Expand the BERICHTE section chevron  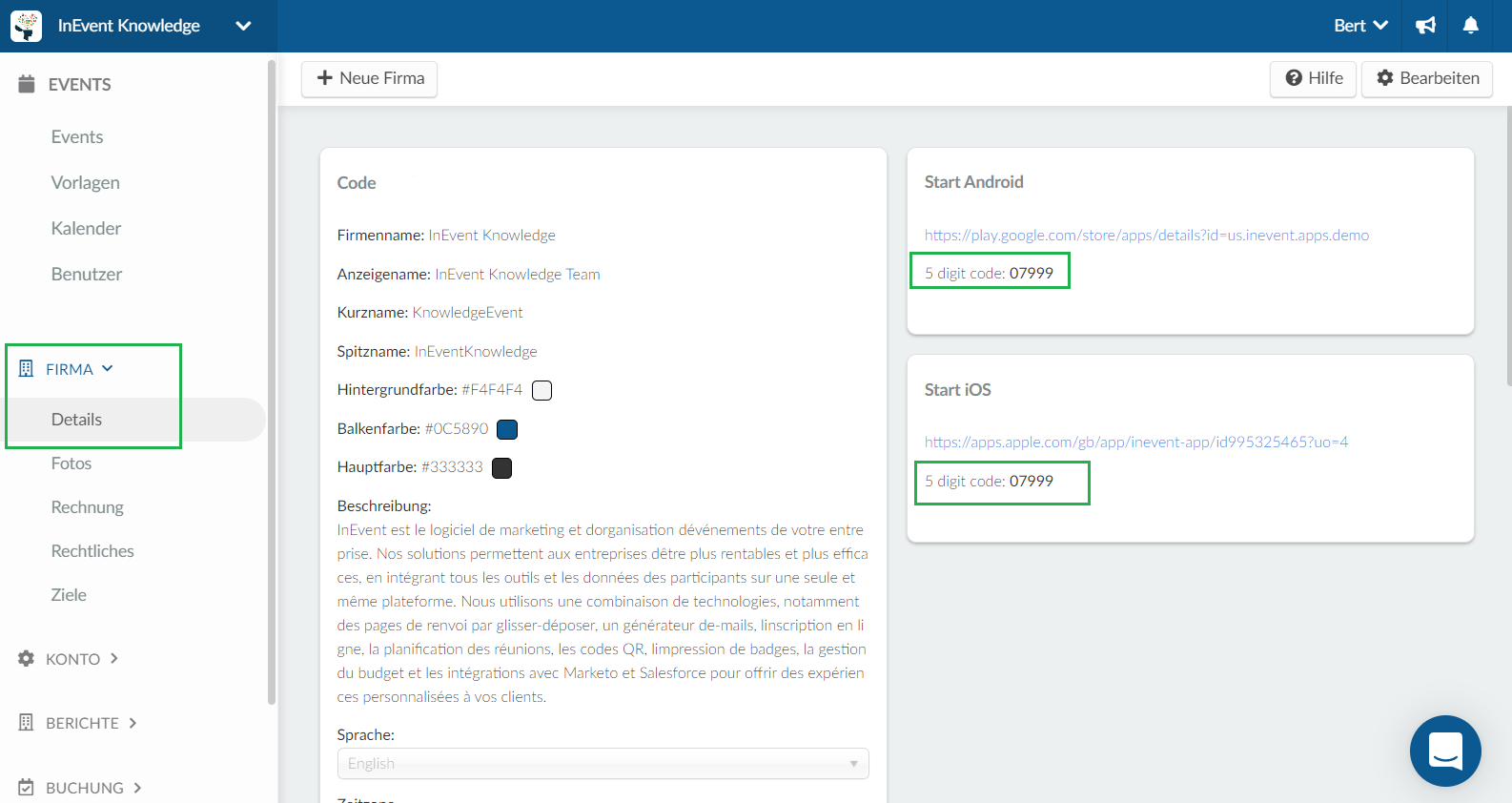[x=133, y=723]
